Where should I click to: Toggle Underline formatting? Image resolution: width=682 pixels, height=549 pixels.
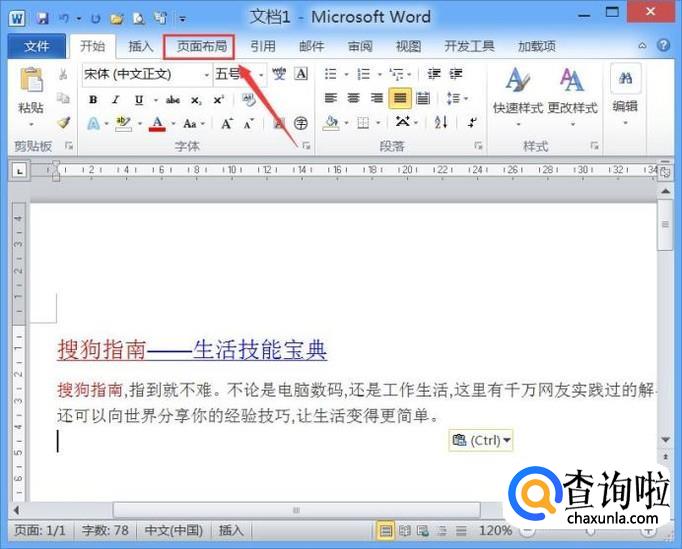coord(139,100)
